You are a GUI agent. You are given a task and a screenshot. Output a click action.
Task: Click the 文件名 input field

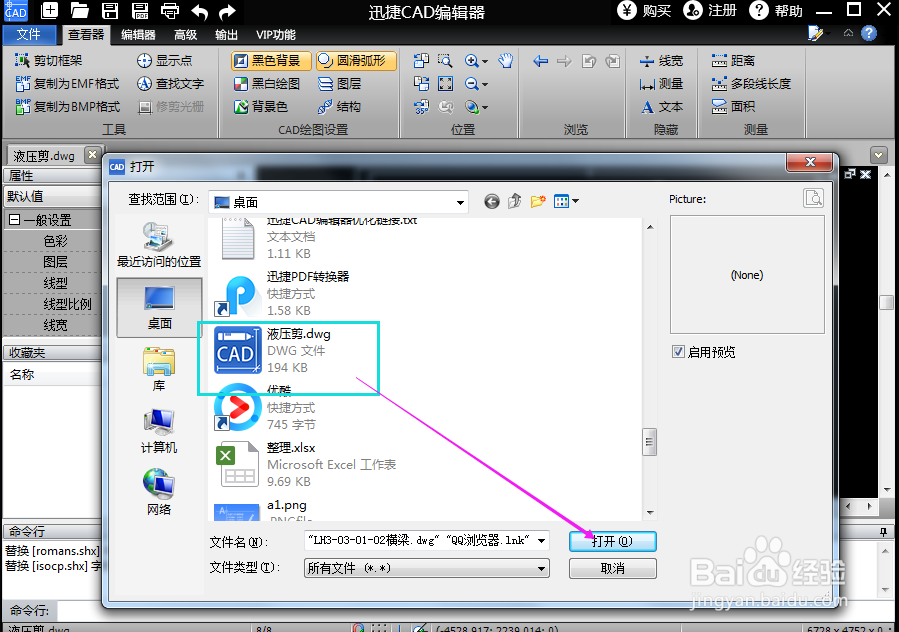(x=427, y=540)
